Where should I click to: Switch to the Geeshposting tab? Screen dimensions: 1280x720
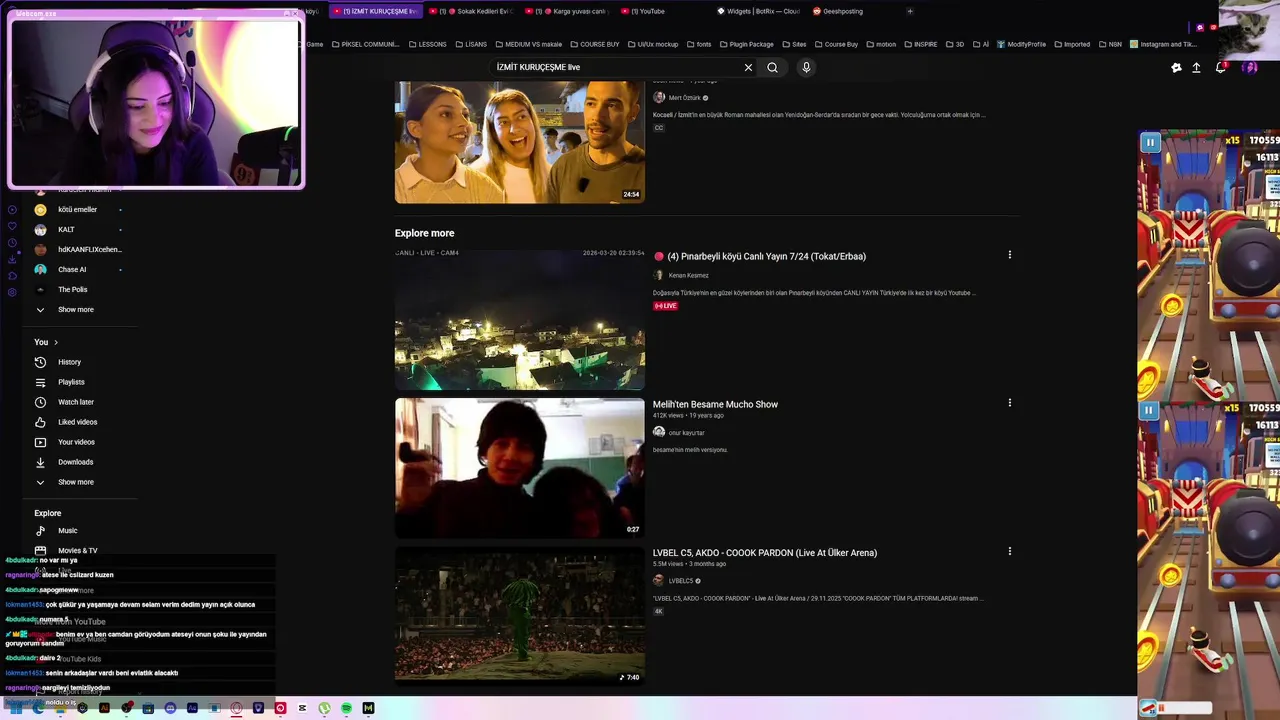click(x=838, y=11)
